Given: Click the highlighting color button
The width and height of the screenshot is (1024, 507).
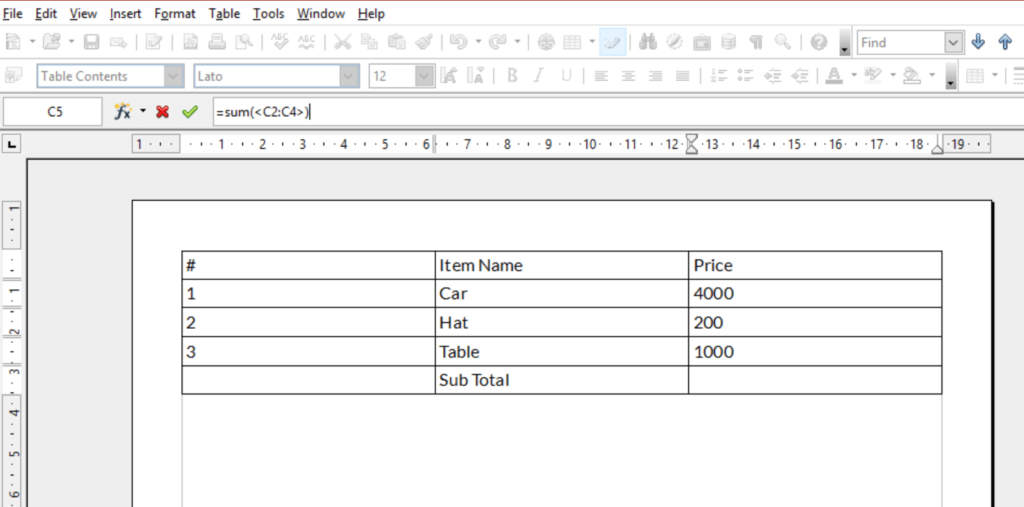Looking at the screenshot, I should (872, 76).
